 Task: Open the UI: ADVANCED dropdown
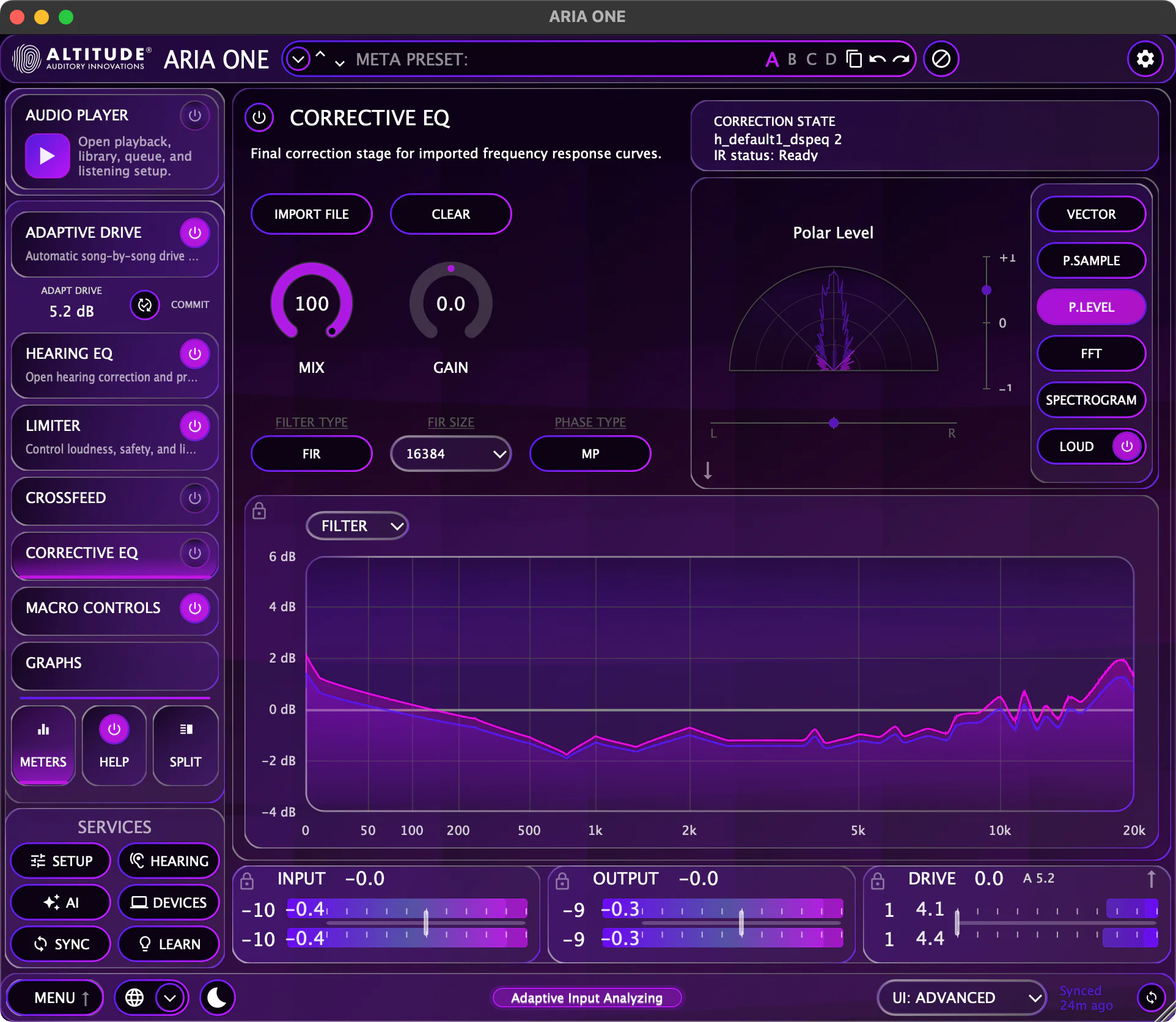(x=962, y=998)
